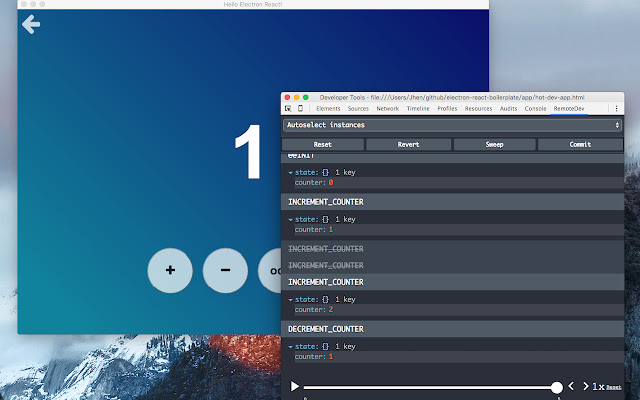Image resolution: width=640 pixels, height=400 pixels.
Task: Switch to the Console tab
Action: click(x=535, y=107)
